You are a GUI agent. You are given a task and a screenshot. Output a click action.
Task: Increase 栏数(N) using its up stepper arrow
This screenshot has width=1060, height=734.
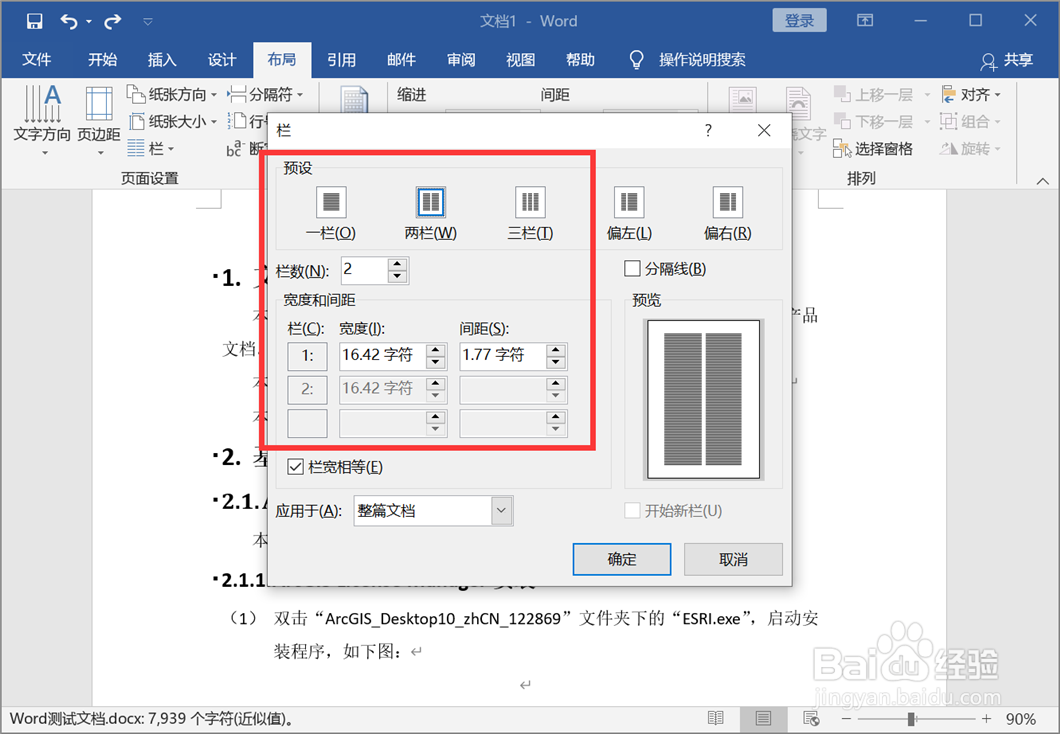(398, 264)
